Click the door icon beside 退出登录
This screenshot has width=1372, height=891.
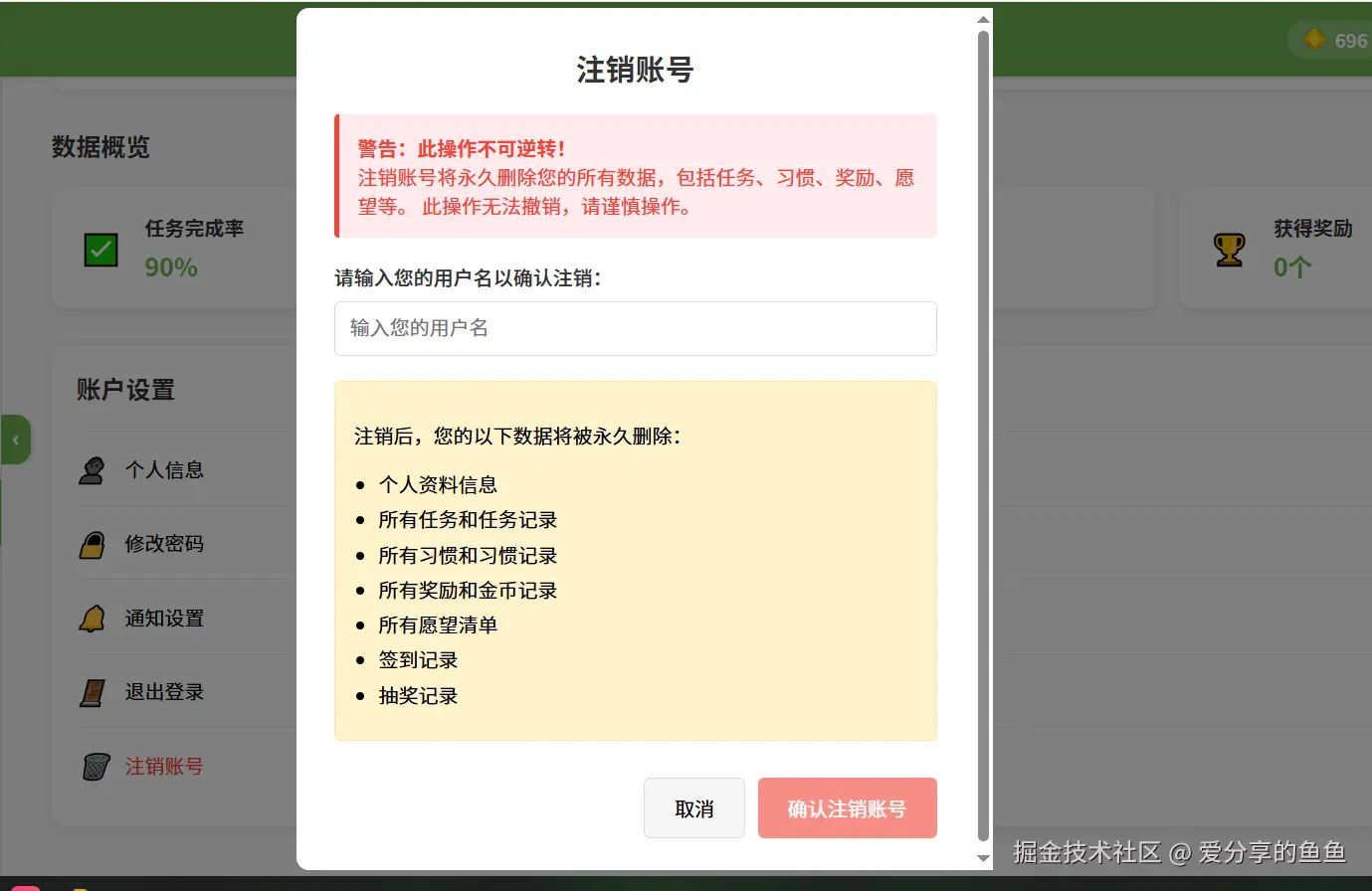(92, 691)
